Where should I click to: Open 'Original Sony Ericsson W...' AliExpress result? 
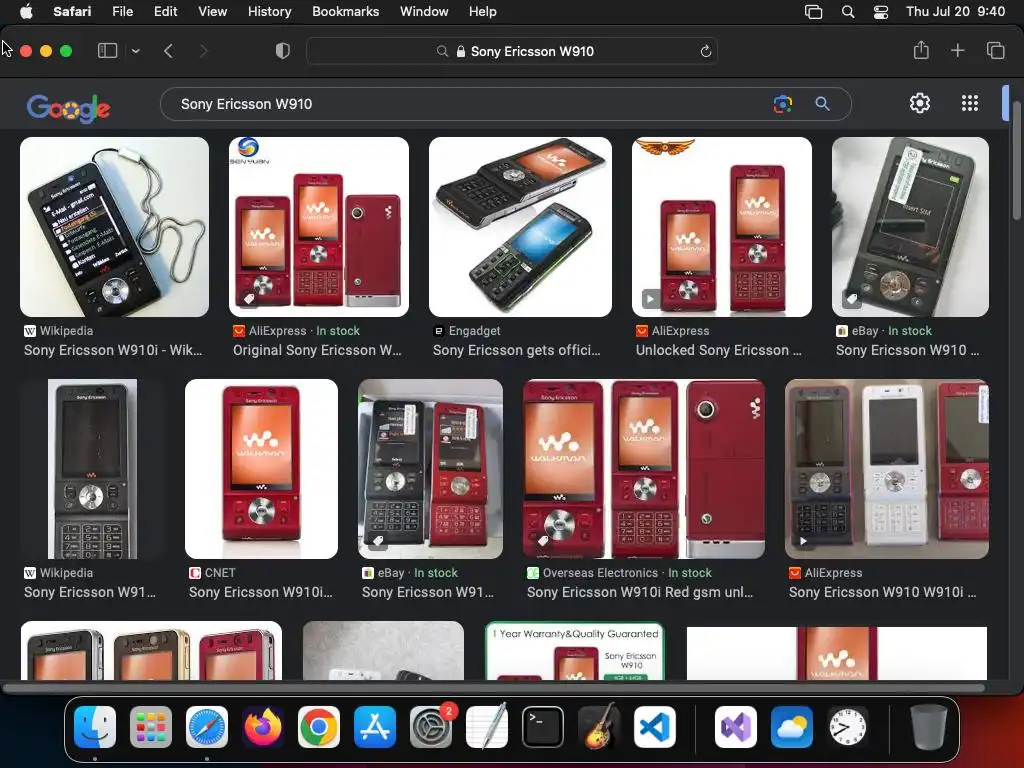click(x=317, y=350)
